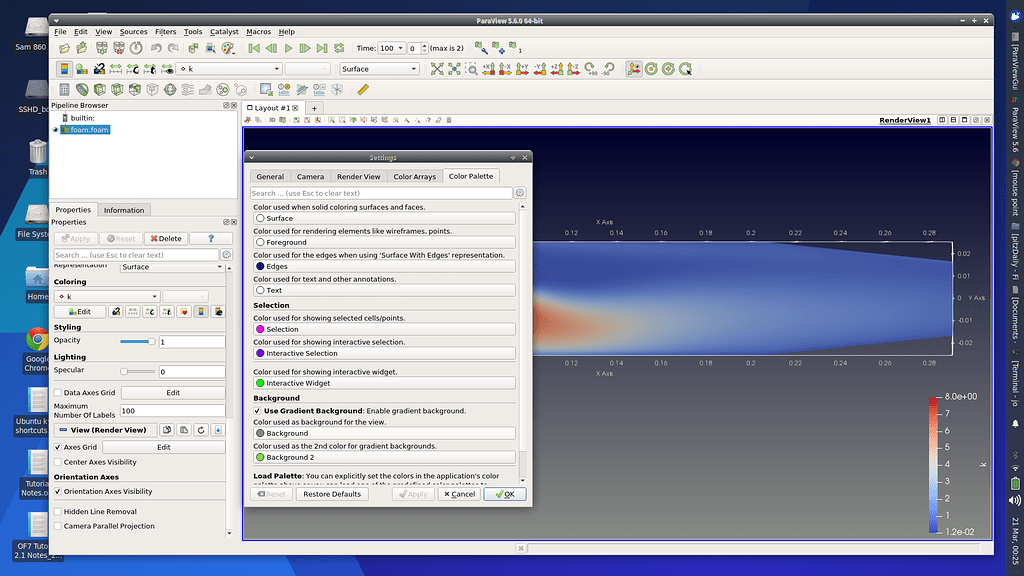Open a file using the Open folder icon
1024x576 pixels.
tap(64, 48)
